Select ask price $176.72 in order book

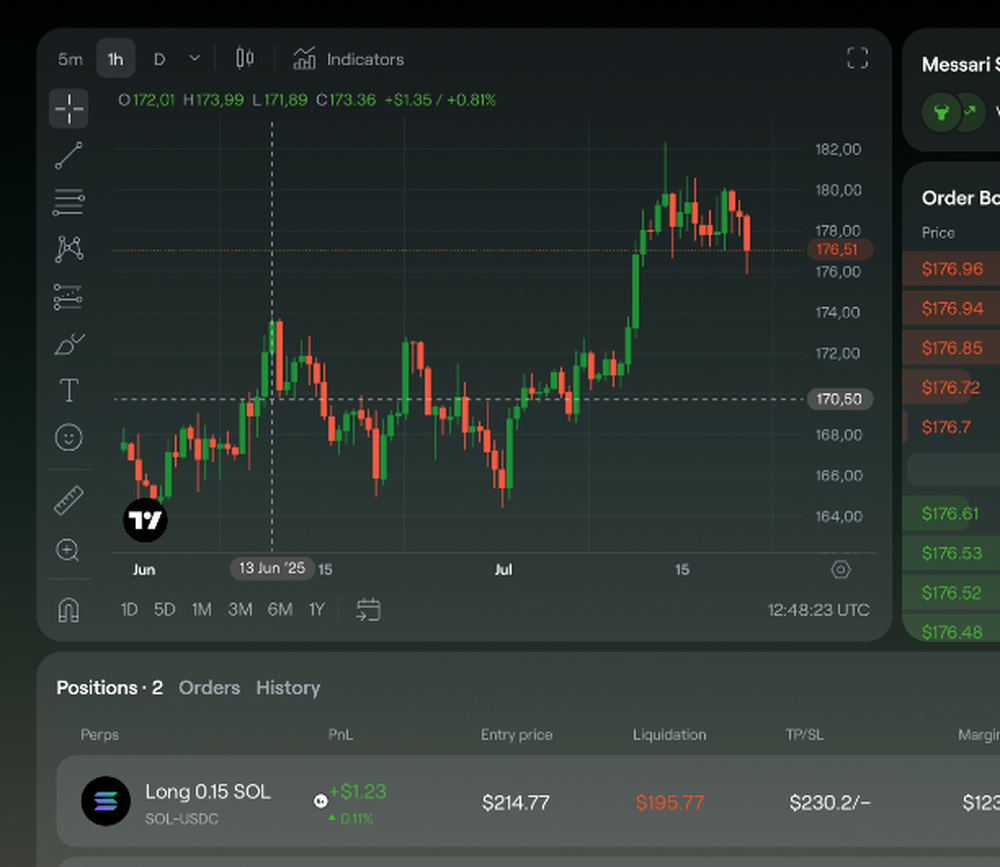click(952, 387)
